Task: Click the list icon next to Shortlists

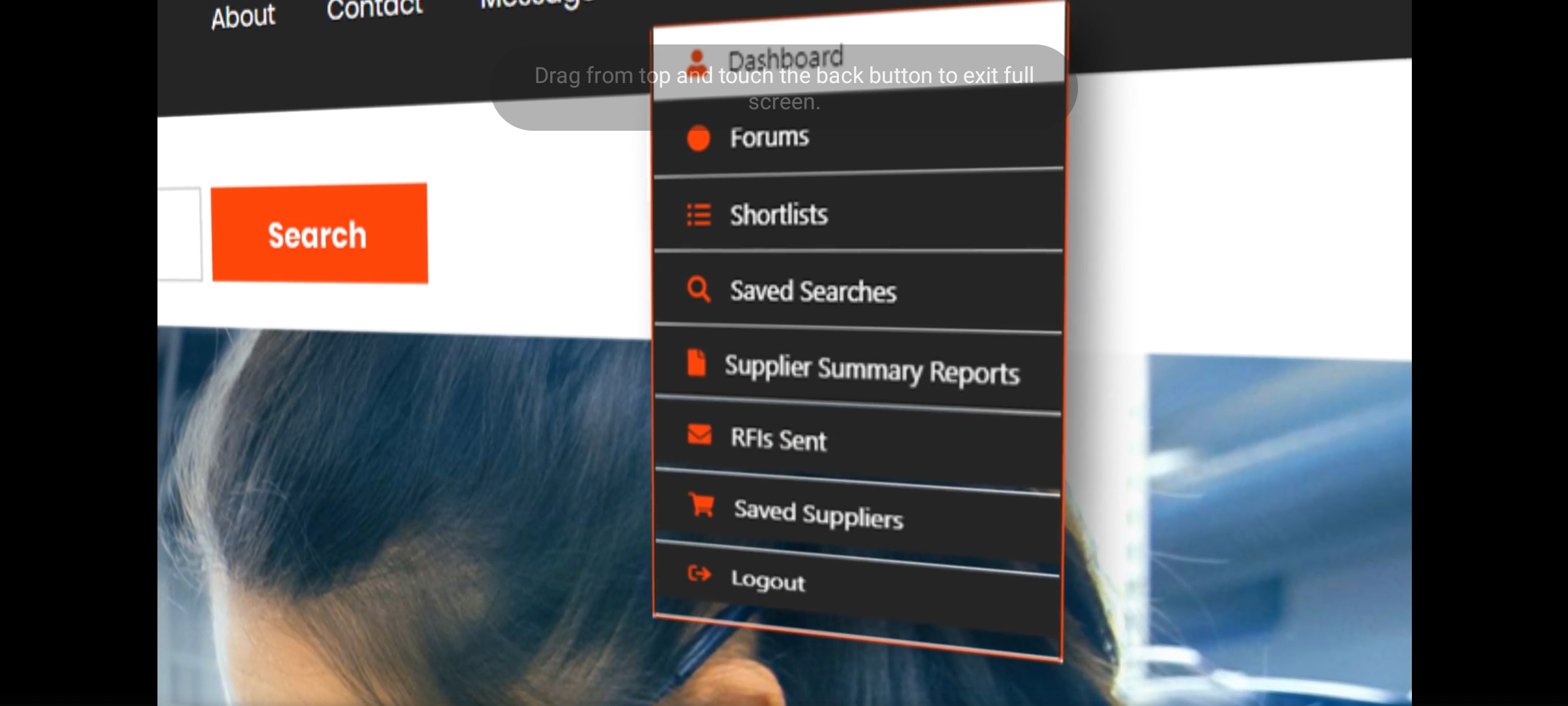Action: point(698,214)
